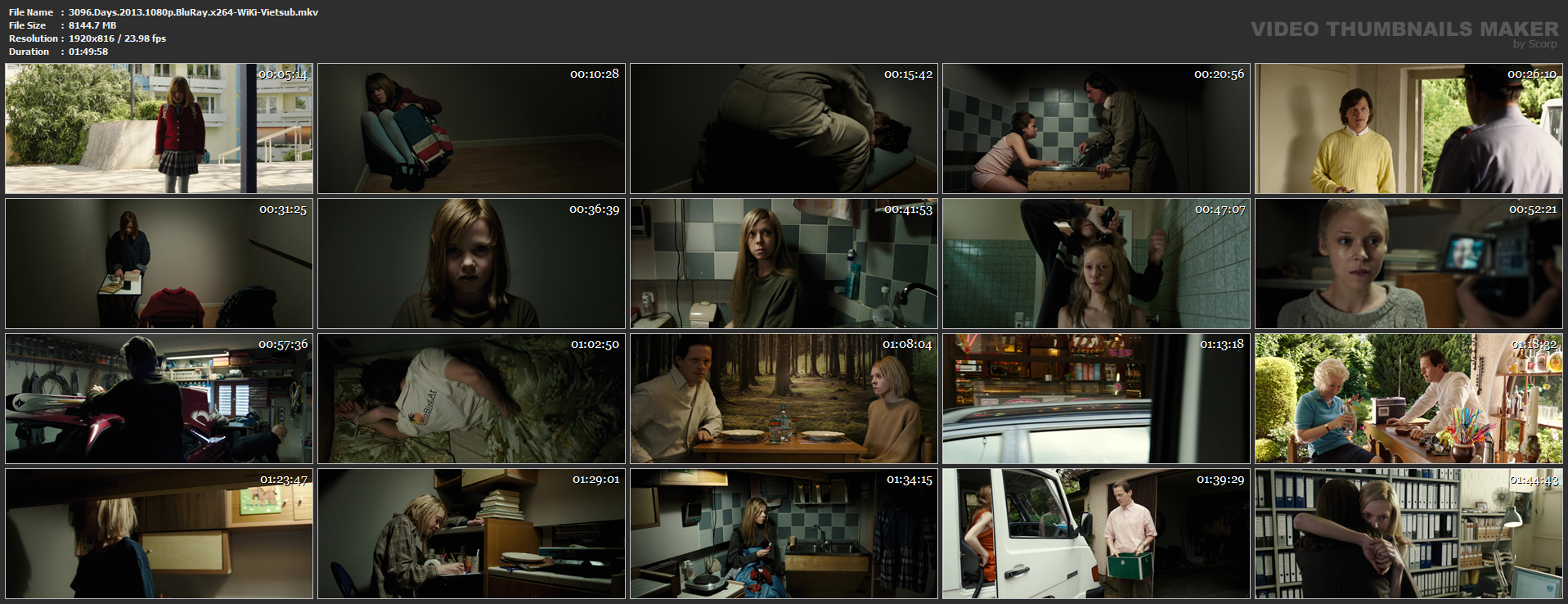Open the 01:13:18 van window thumbnail
This screenshot has width=1568, height=604.
coord(1096,399)
